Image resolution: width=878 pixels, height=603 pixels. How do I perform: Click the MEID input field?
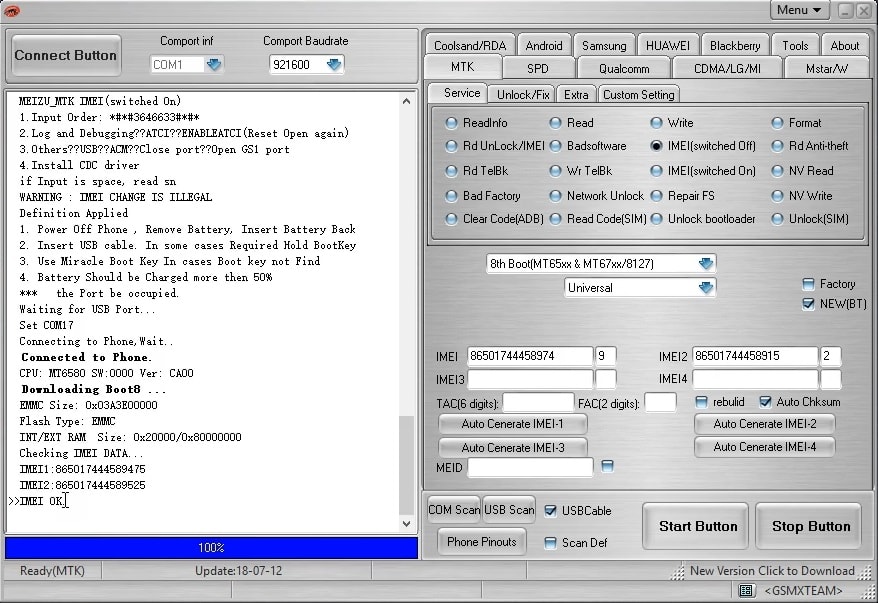point(530,467)
